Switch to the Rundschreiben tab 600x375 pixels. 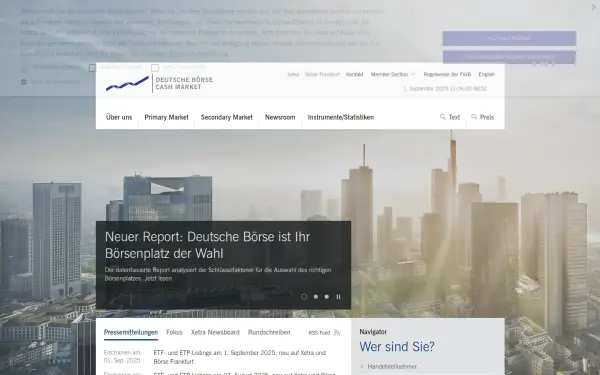tap(269, 333)
